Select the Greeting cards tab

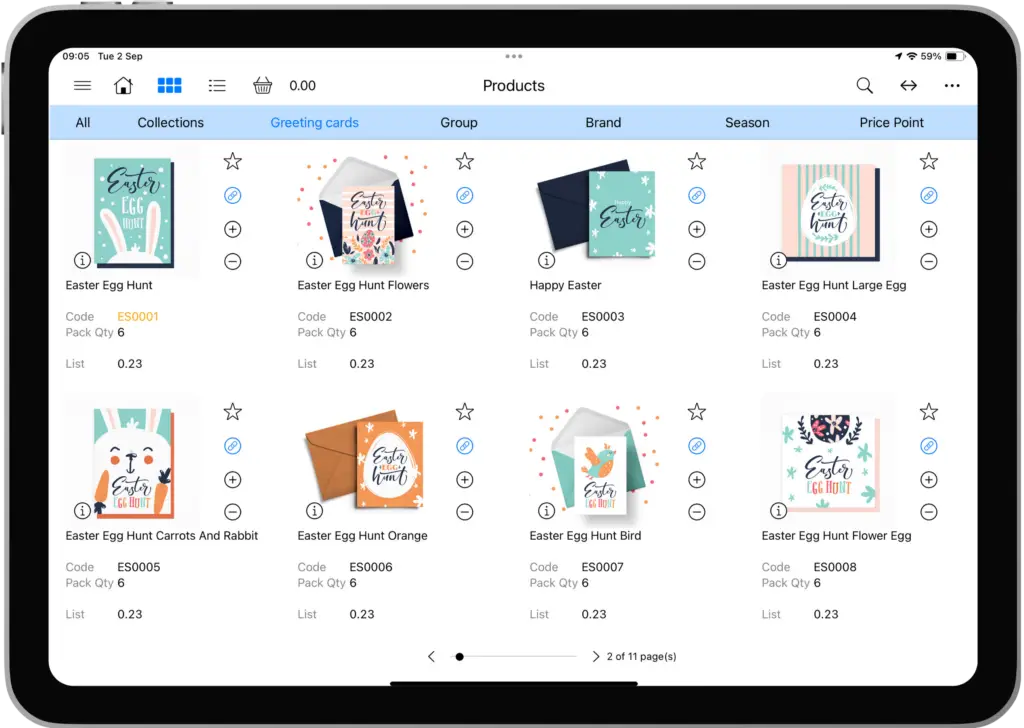(x=314, y=123)
